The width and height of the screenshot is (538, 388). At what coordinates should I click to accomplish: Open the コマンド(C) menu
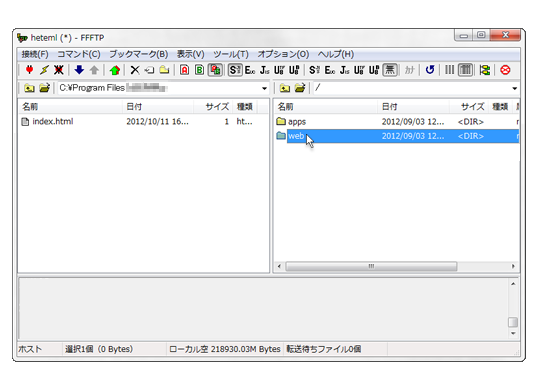(79, 54)
